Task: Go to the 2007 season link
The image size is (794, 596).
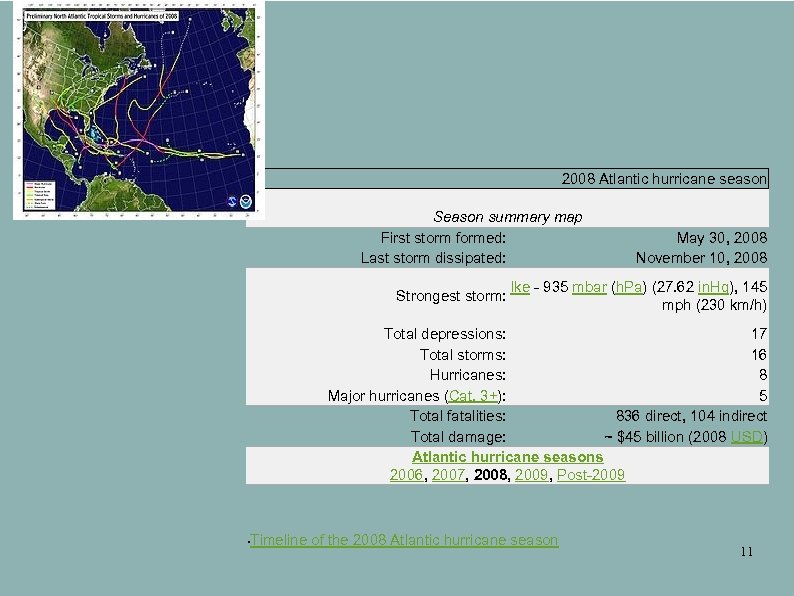Action: pyautogui.click(x=448, y=474)
